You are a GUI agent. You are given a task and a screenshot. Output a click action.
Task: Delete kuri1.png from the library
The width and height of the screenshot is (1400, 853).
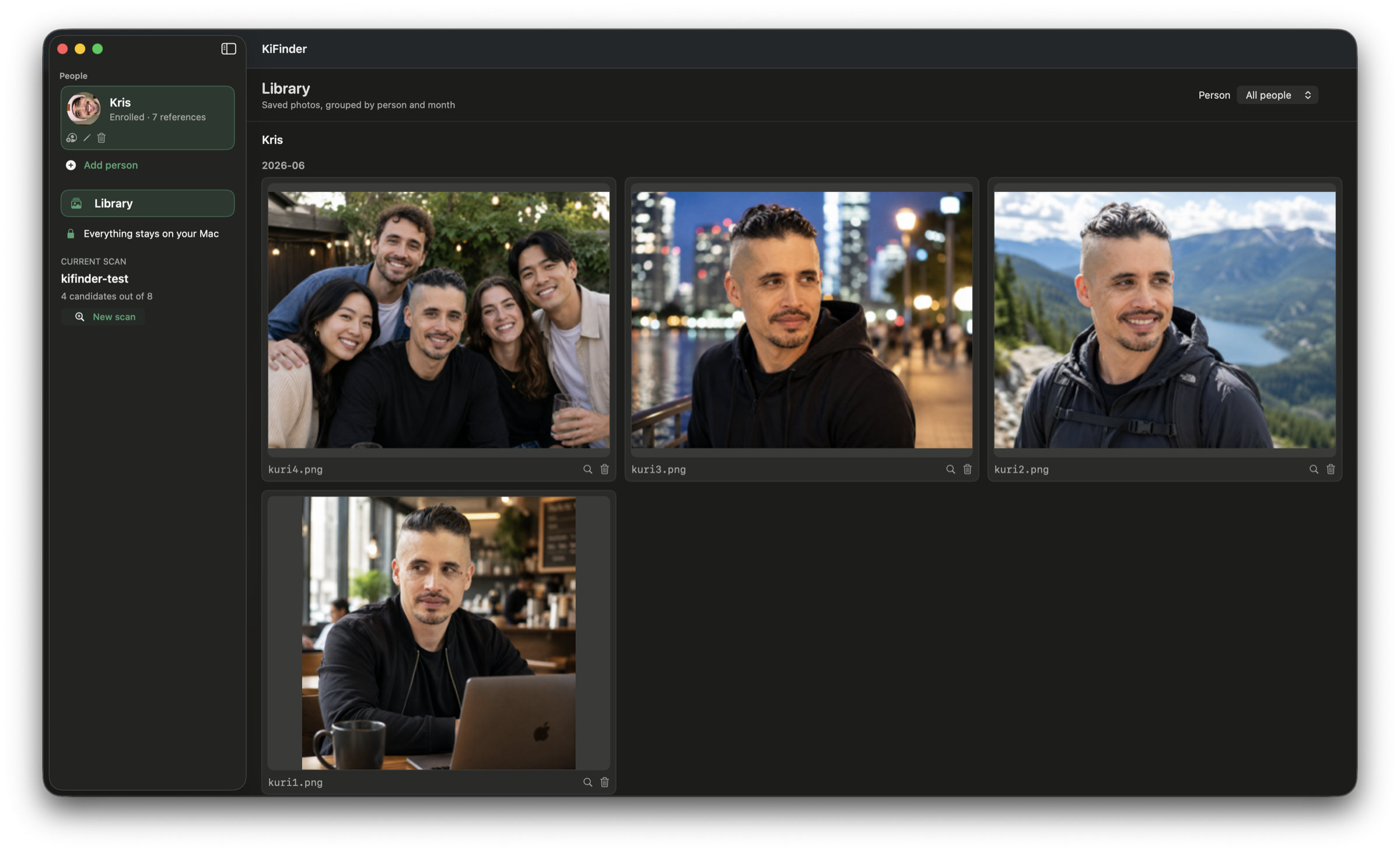pos(604,782)
